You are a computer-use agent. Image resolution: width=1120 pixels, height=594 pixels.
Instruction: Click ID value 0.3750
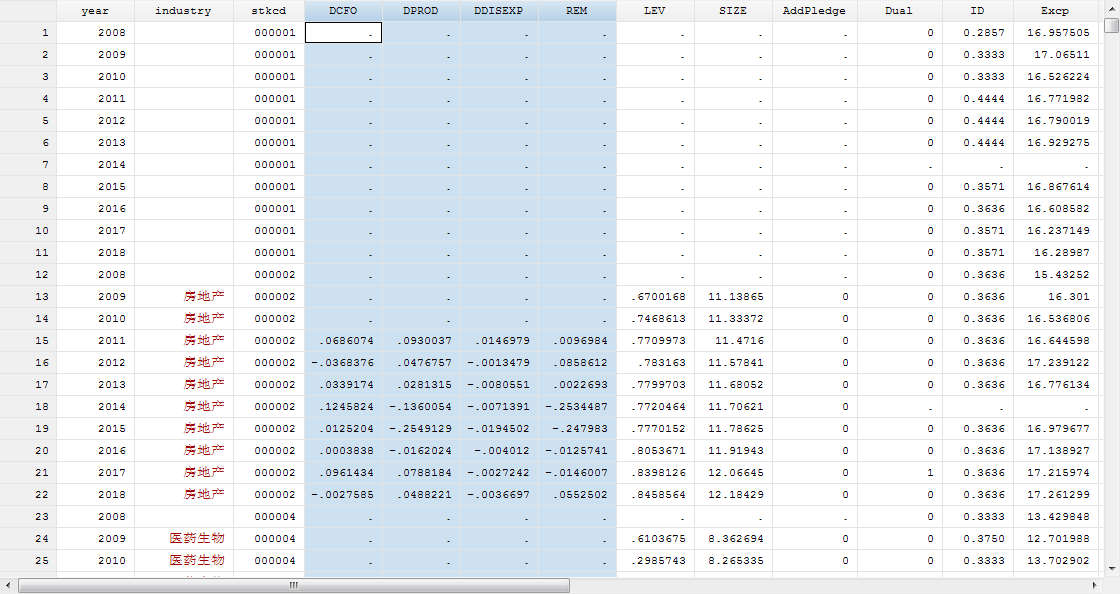point(984,538)
